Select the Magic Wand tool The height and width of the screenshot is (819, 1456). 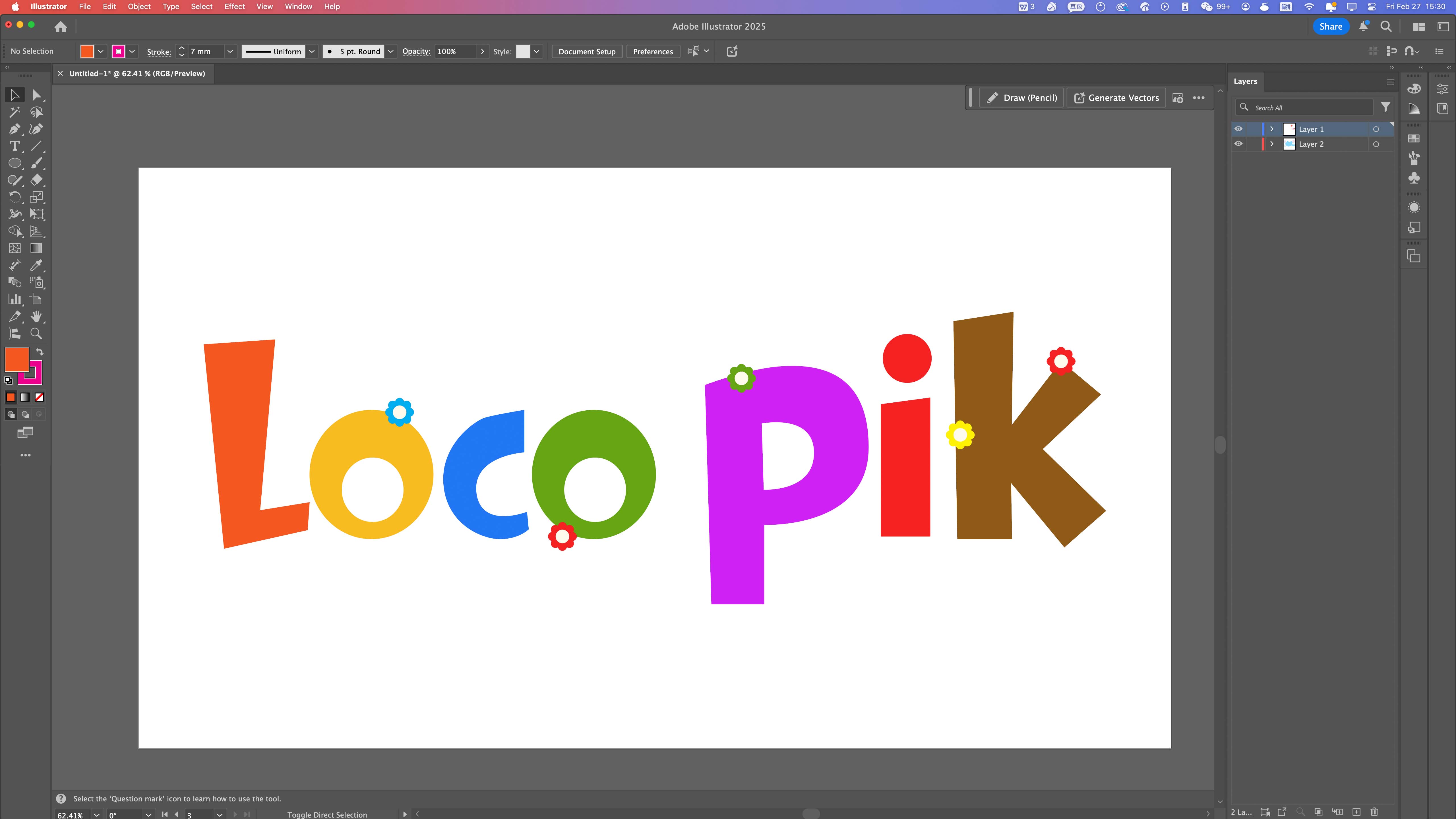point(15,112)
